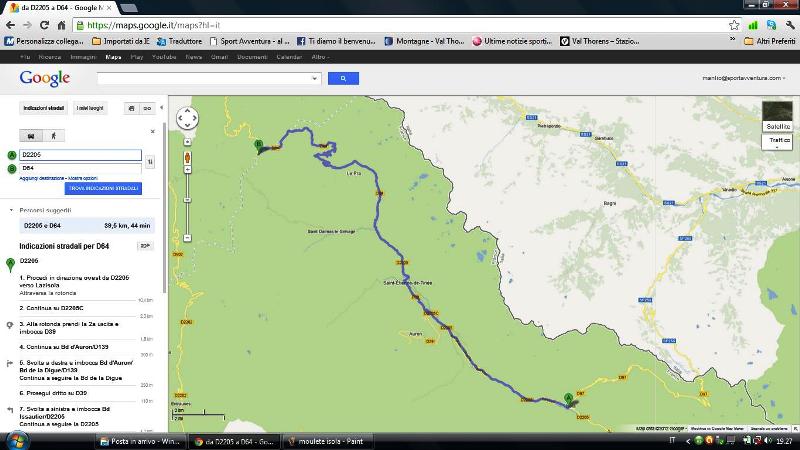Click Aggiungi destinazione link
This screenshot has height=450, width=800.
point(42,178)
